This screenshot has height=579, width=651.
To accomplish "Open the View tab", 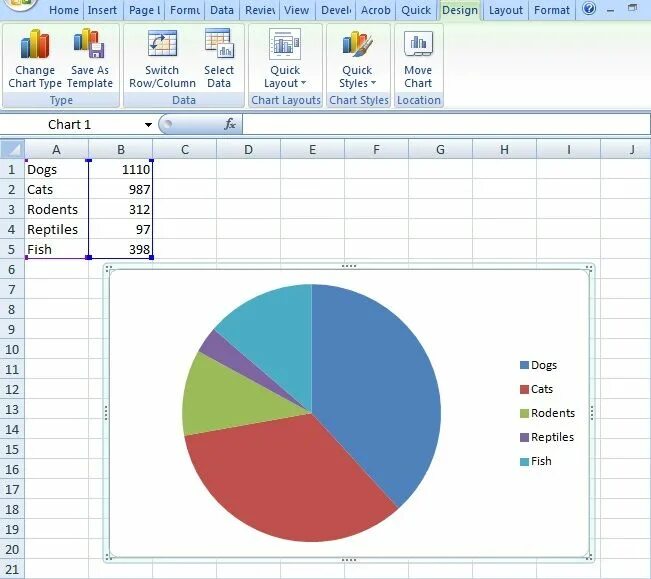I will 296,10.
